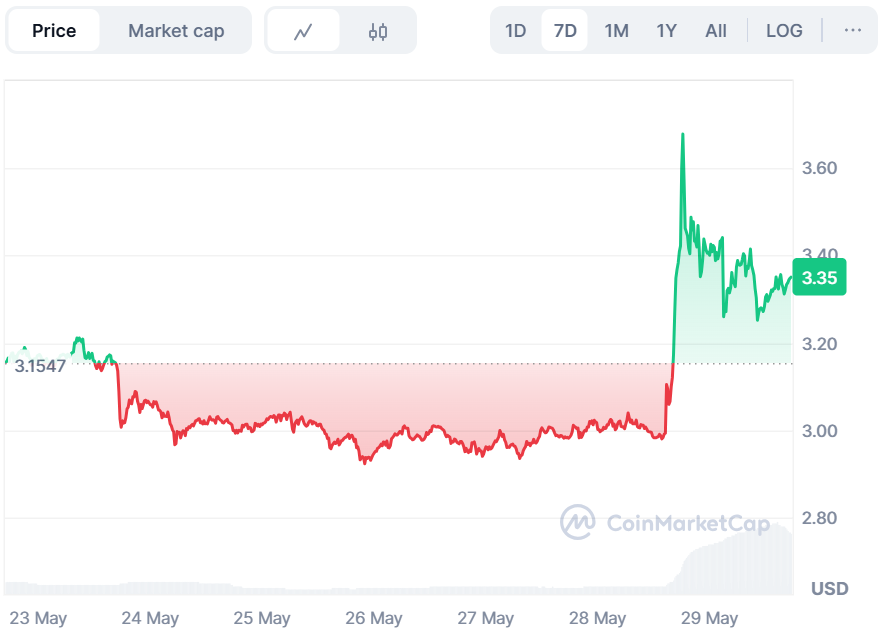Viewport: 883px width, 630px height.
Task: Click the 23 May date label
Action: (x=37, y=618)
